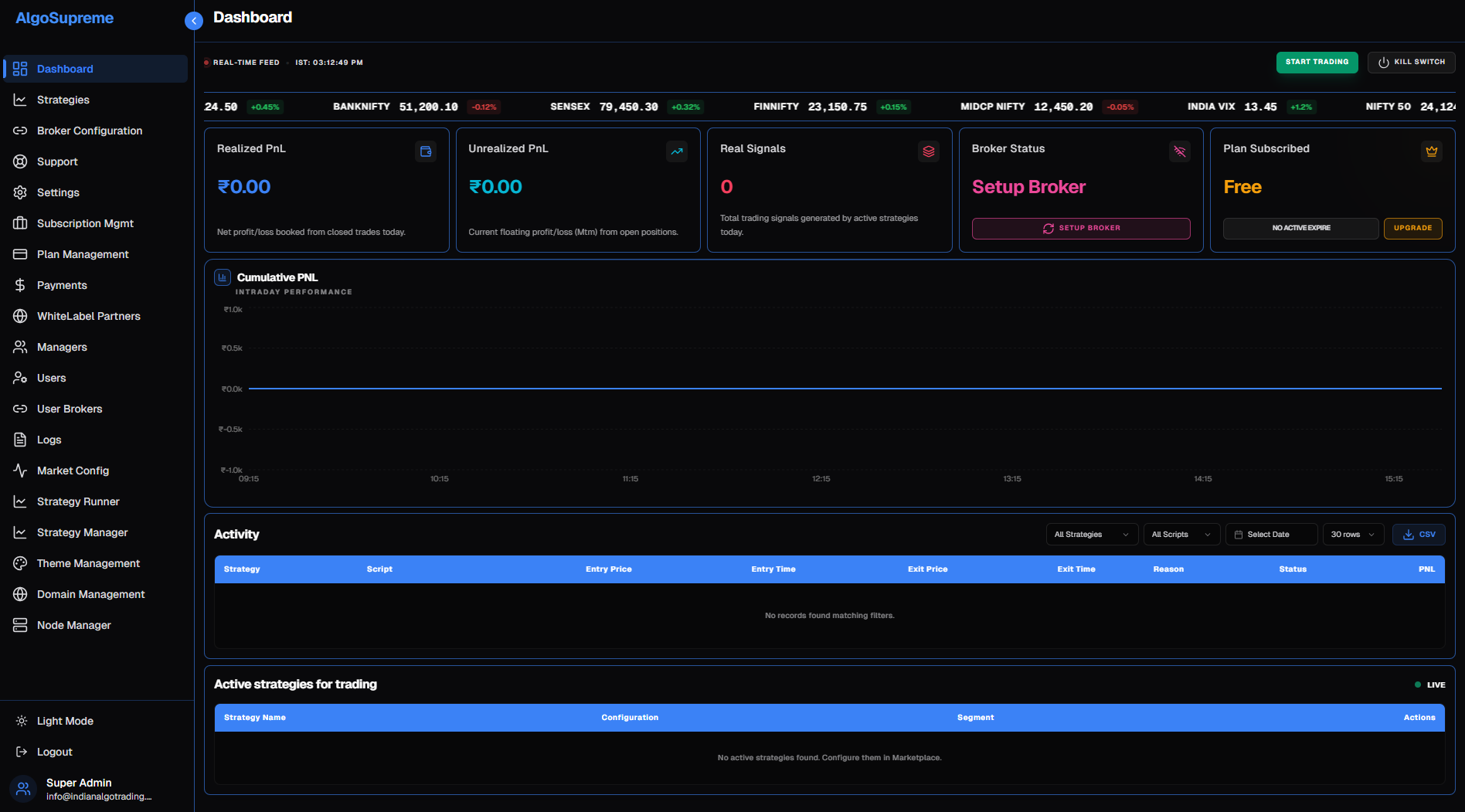The width and height of the screenshot is (1465, 812).
Task: Click the Start Trading button
Action: [1317, 62]
